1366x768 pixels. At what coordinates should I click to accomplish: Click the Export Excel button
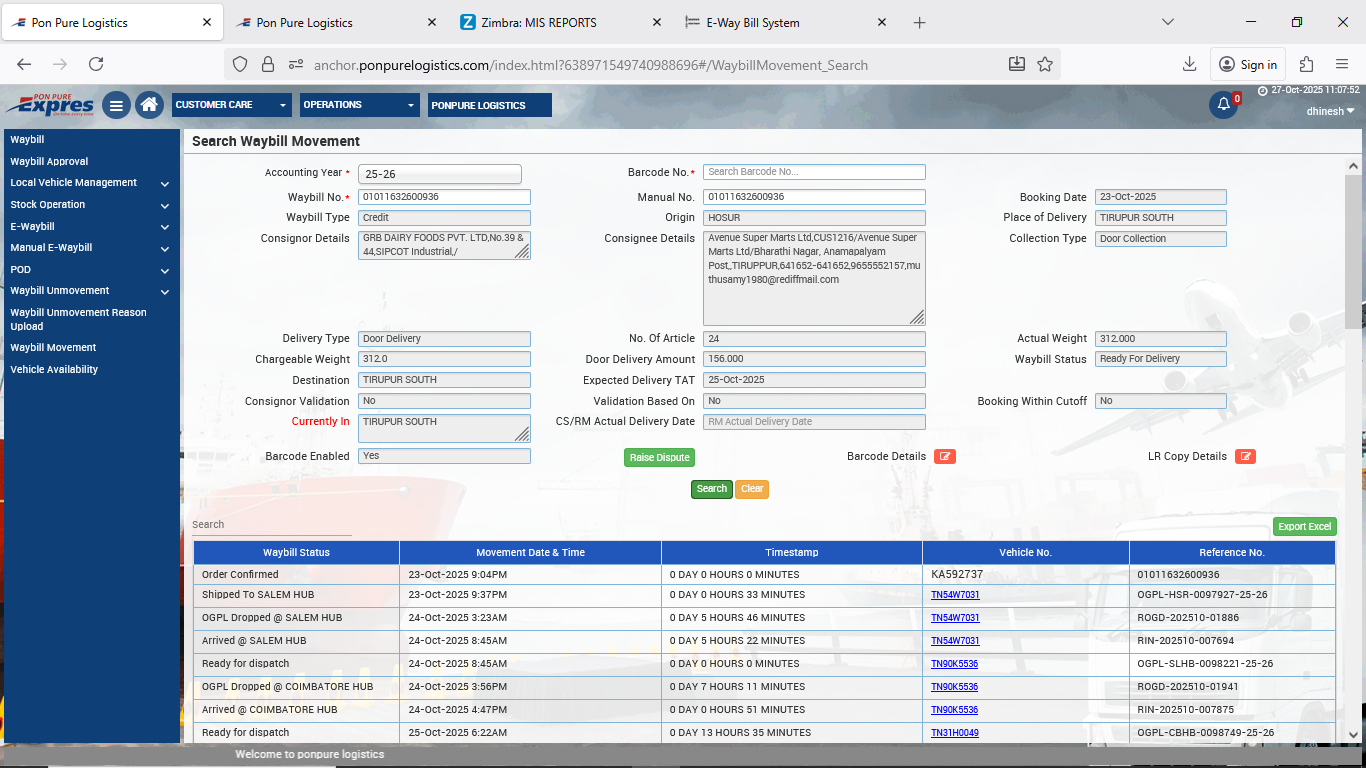click(x=1304, y=527)
